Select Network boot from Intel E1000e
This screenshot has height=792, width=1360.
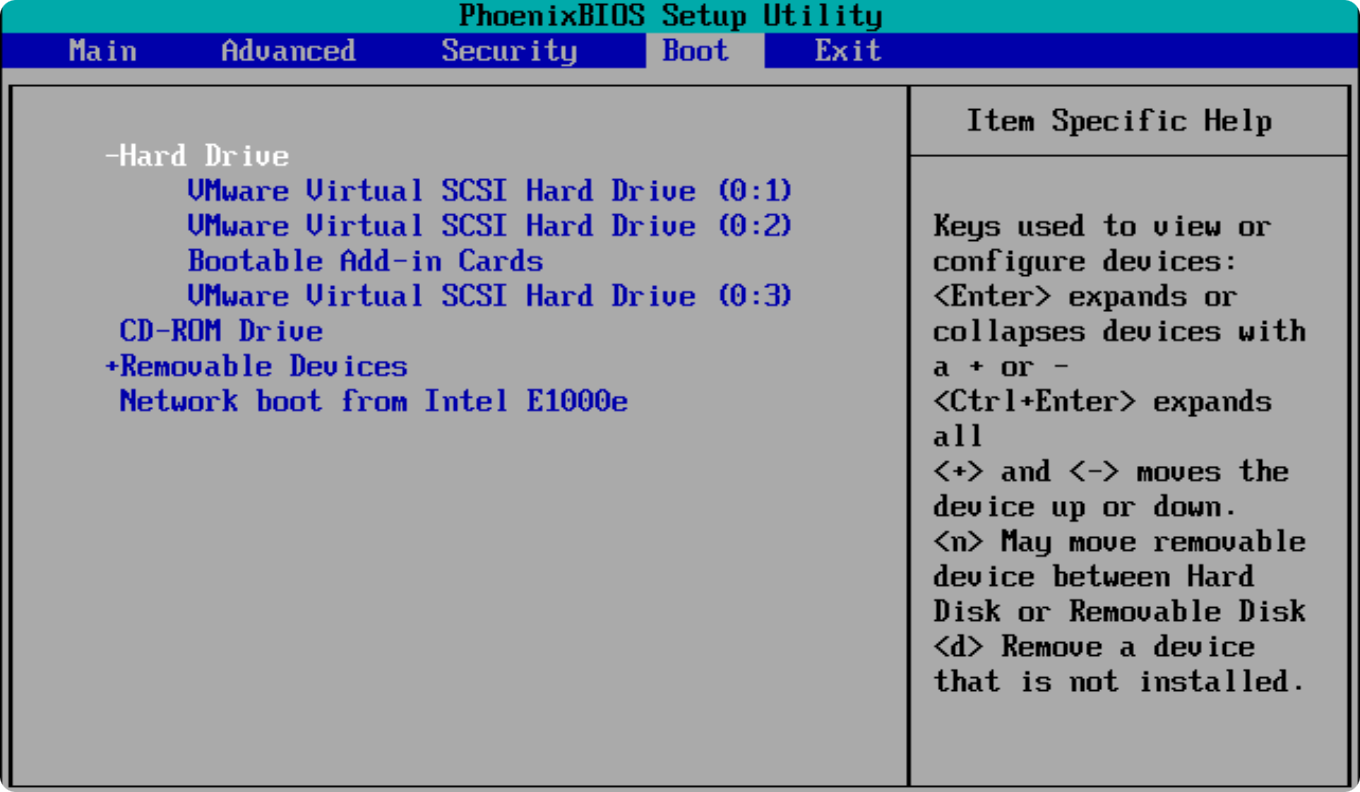tap(374, 401)
